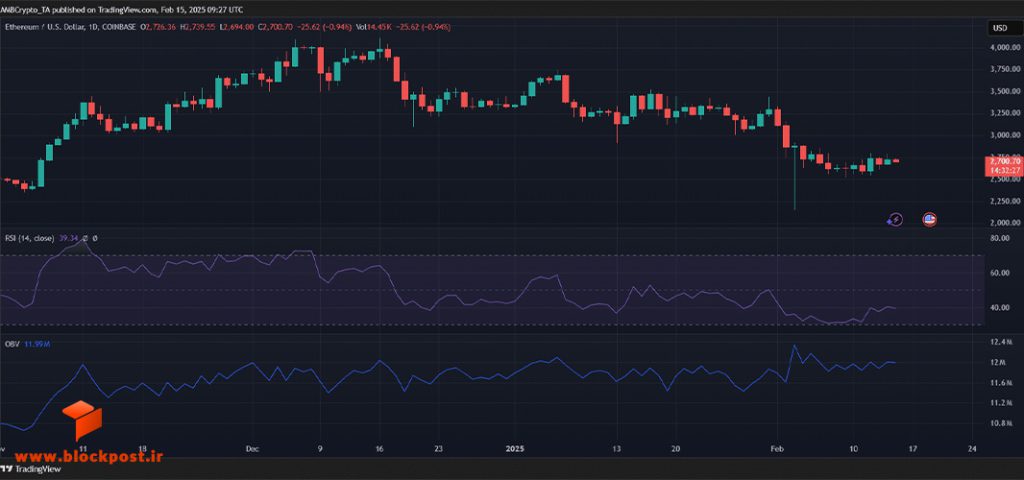Click the 18 label on time axis
The width and height of the screenshot is (1024, 480).
pyautogui.click(x=142, y=449)
